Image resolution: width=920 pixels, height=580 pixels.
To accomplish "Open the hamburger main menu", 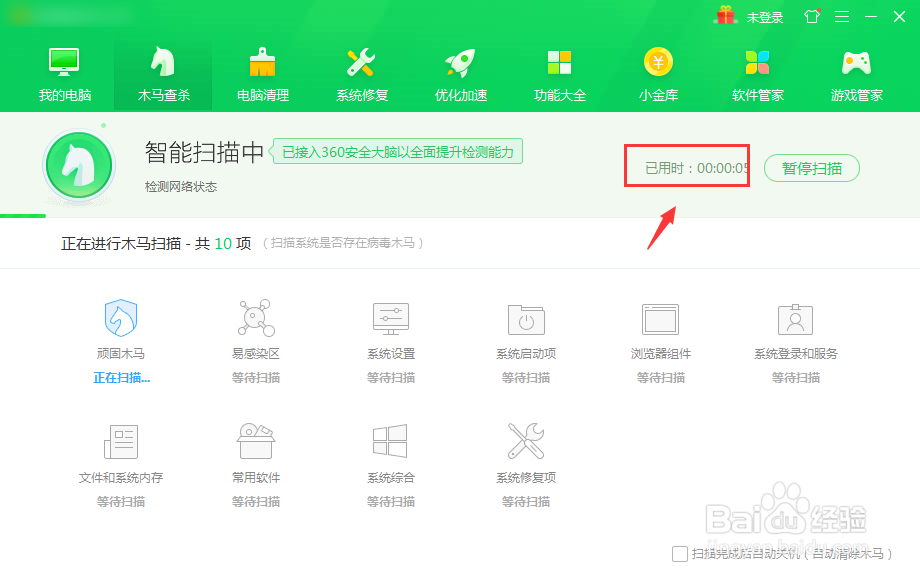I will [x=843, y=15].
